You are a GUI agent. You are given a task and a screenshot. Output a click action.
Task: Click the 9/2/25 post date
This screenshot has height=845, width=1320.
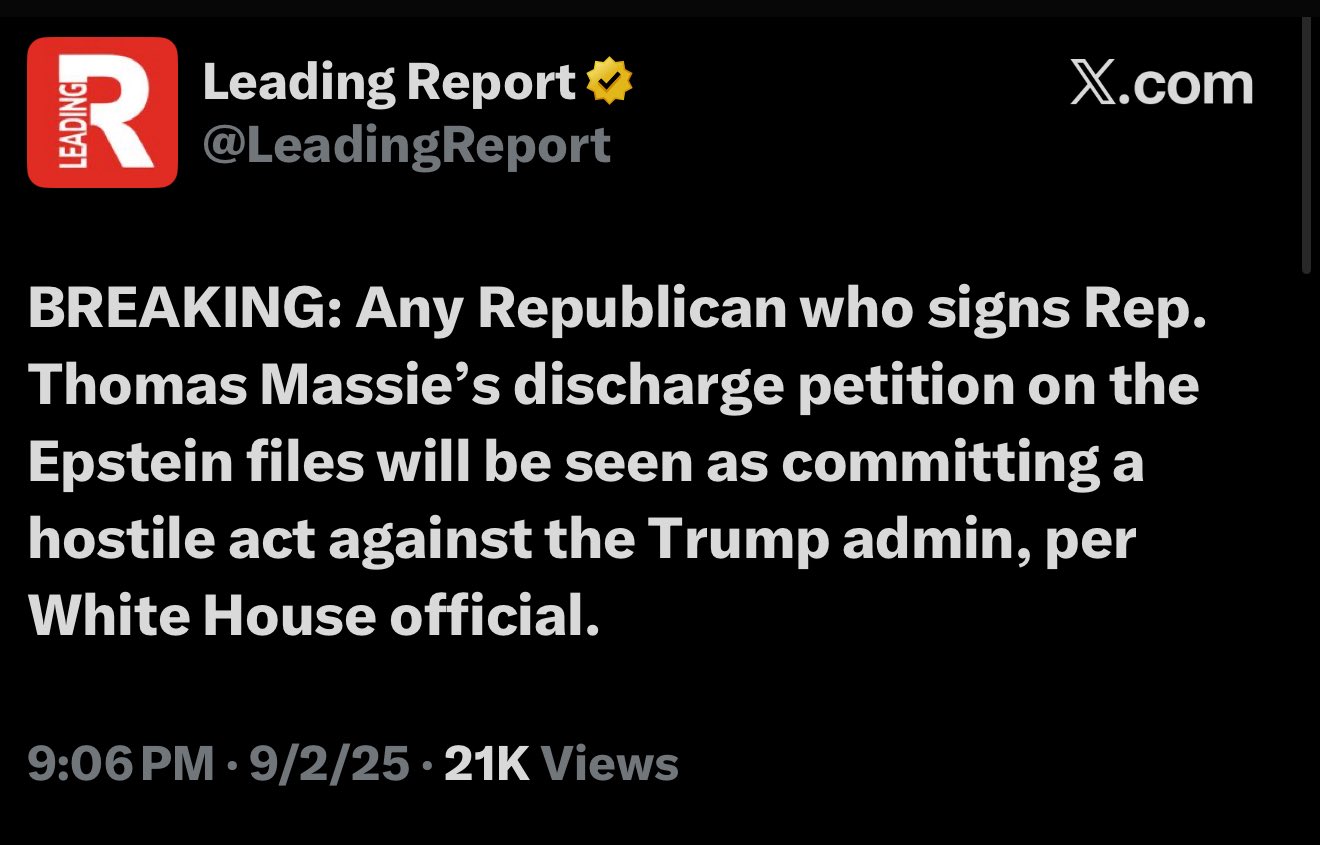click(x=330, y=765)
